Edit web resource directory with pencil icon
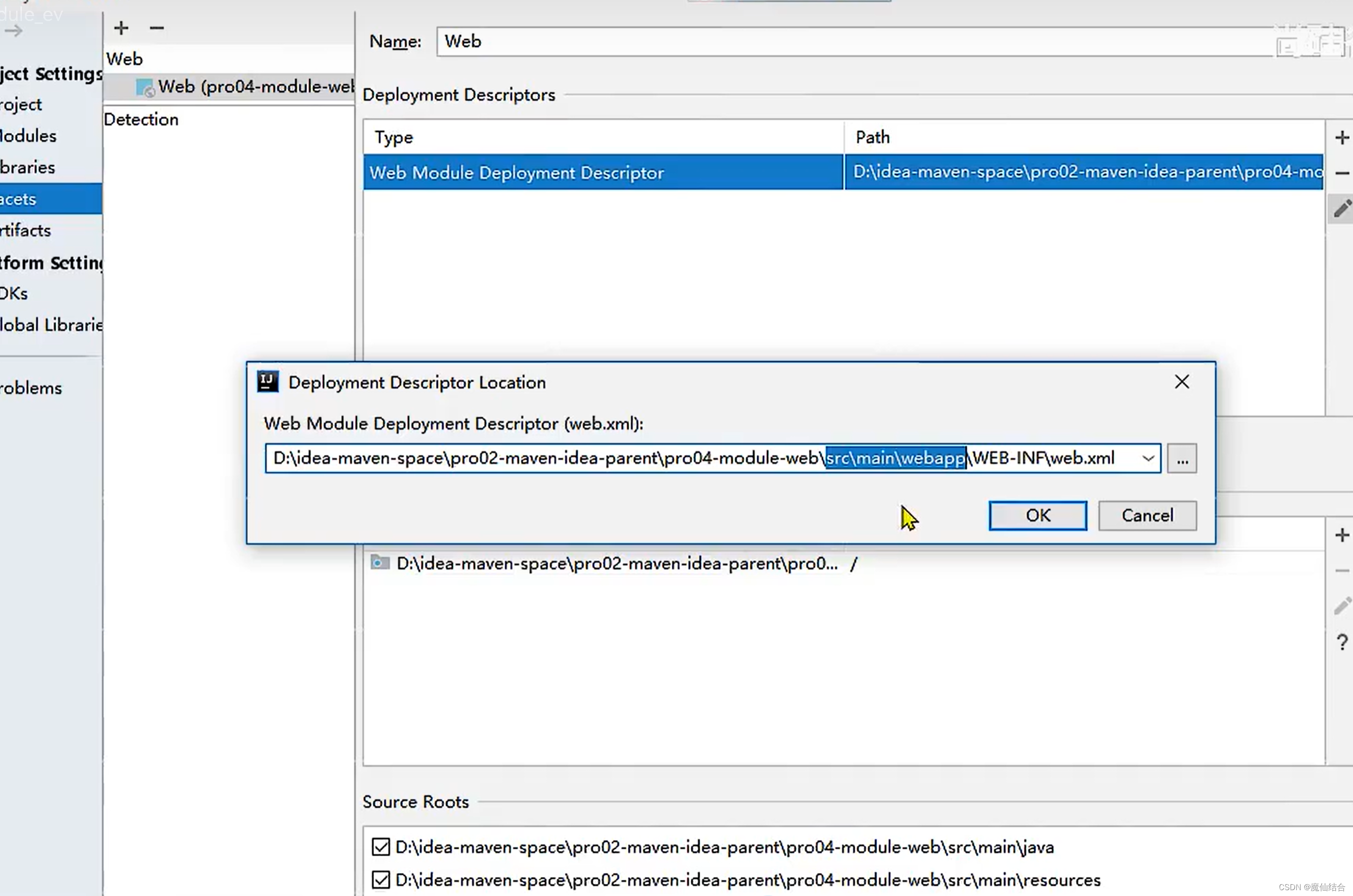 pyautogui.click(x=1342, y=606)
